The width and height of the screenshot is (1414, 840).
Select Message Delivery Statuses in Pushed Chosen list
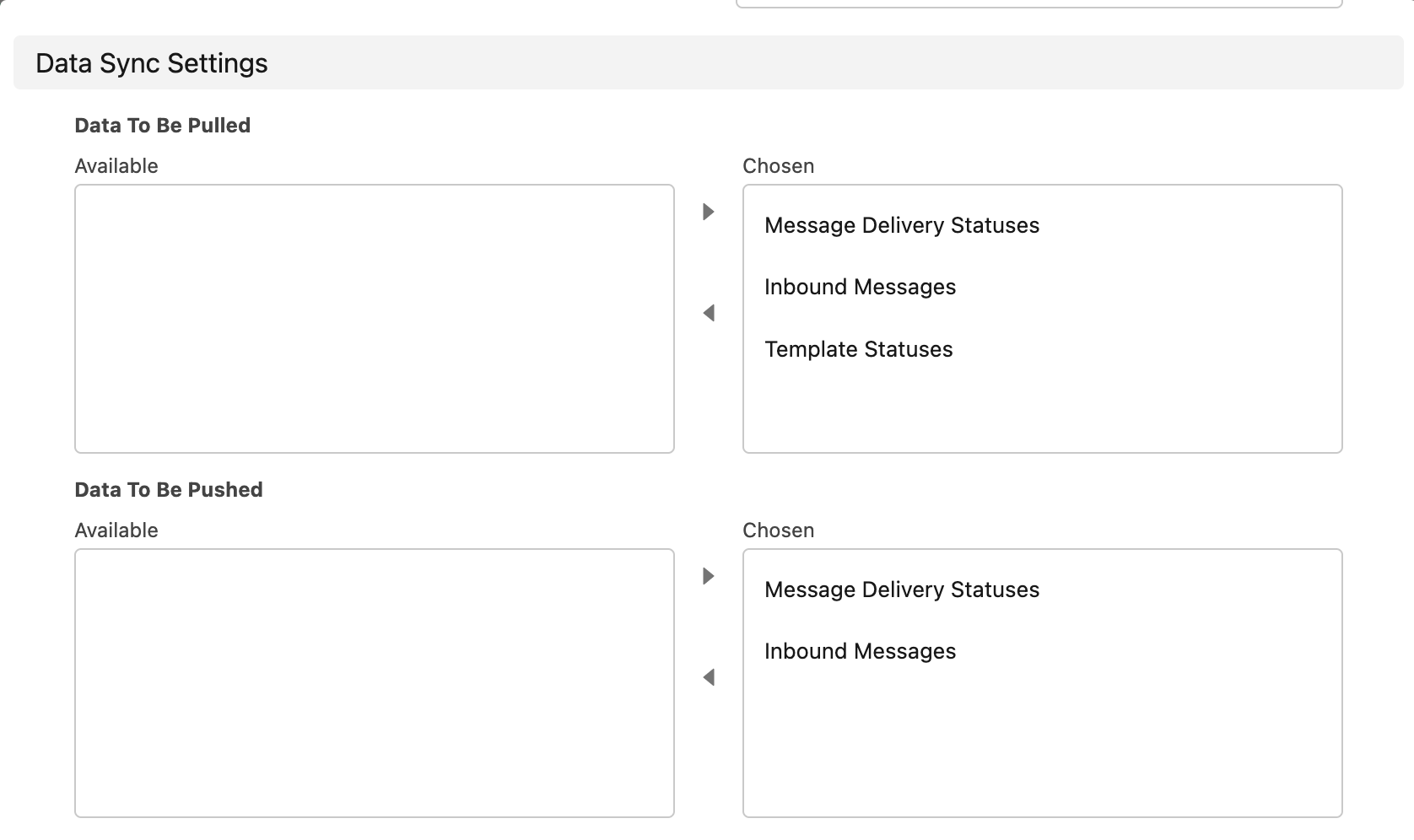click(x=901, y=590)
